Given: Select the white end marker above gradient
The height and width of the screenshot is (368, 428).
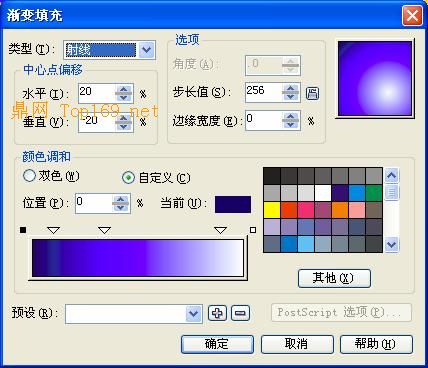Looking at the screenshot, I should coord(253,230).
